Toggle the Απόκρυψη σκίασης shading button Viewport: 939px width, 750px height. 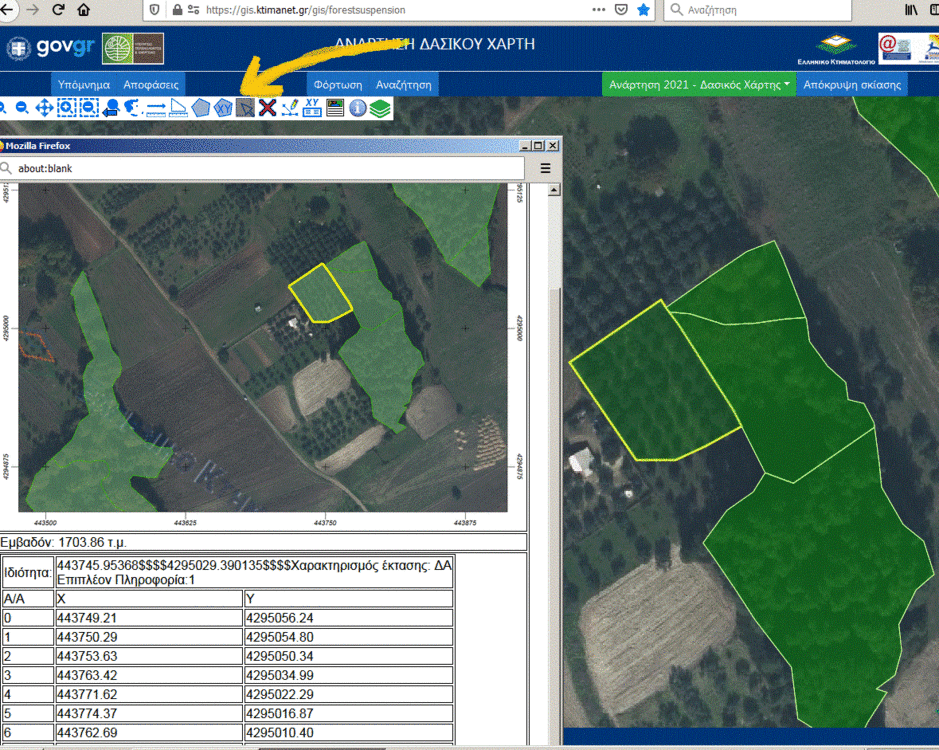[x=852, y=85]
